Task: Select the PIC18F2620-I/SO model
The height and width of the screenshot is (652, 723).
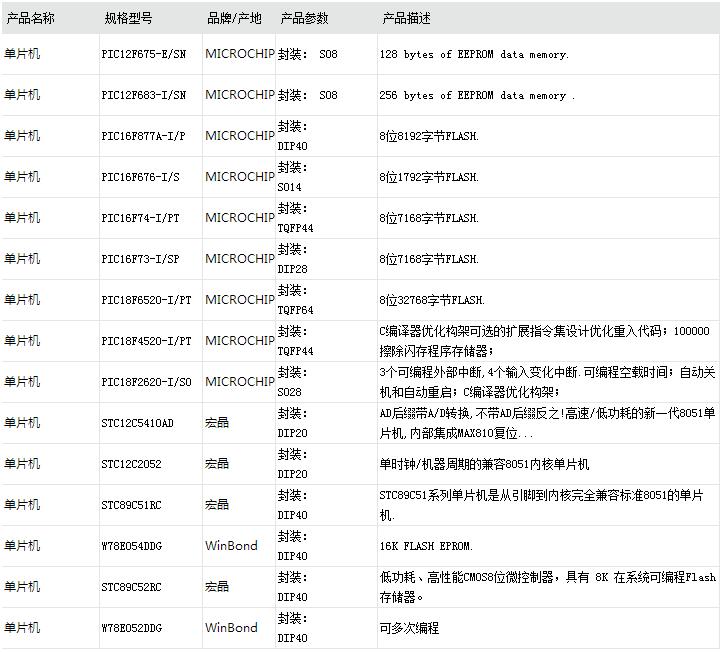Action: pos(146,382)
